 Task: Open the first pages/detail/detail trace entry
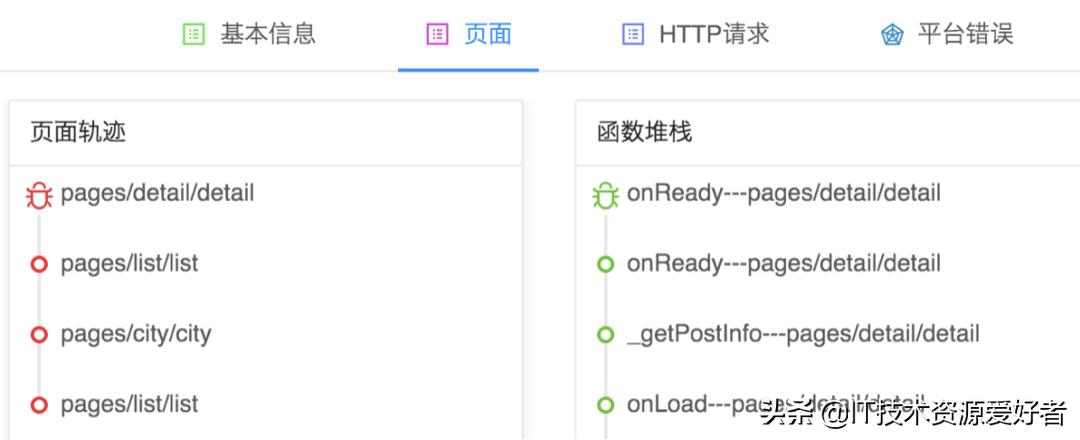[157, 193]
